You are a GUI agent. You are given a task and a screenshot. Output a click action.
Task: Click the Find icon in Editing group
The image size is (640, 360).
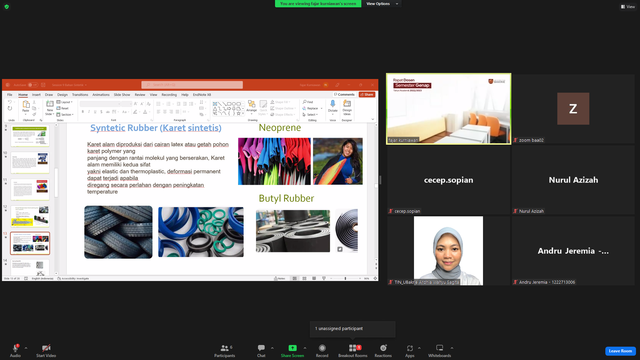tap(308, 102)
